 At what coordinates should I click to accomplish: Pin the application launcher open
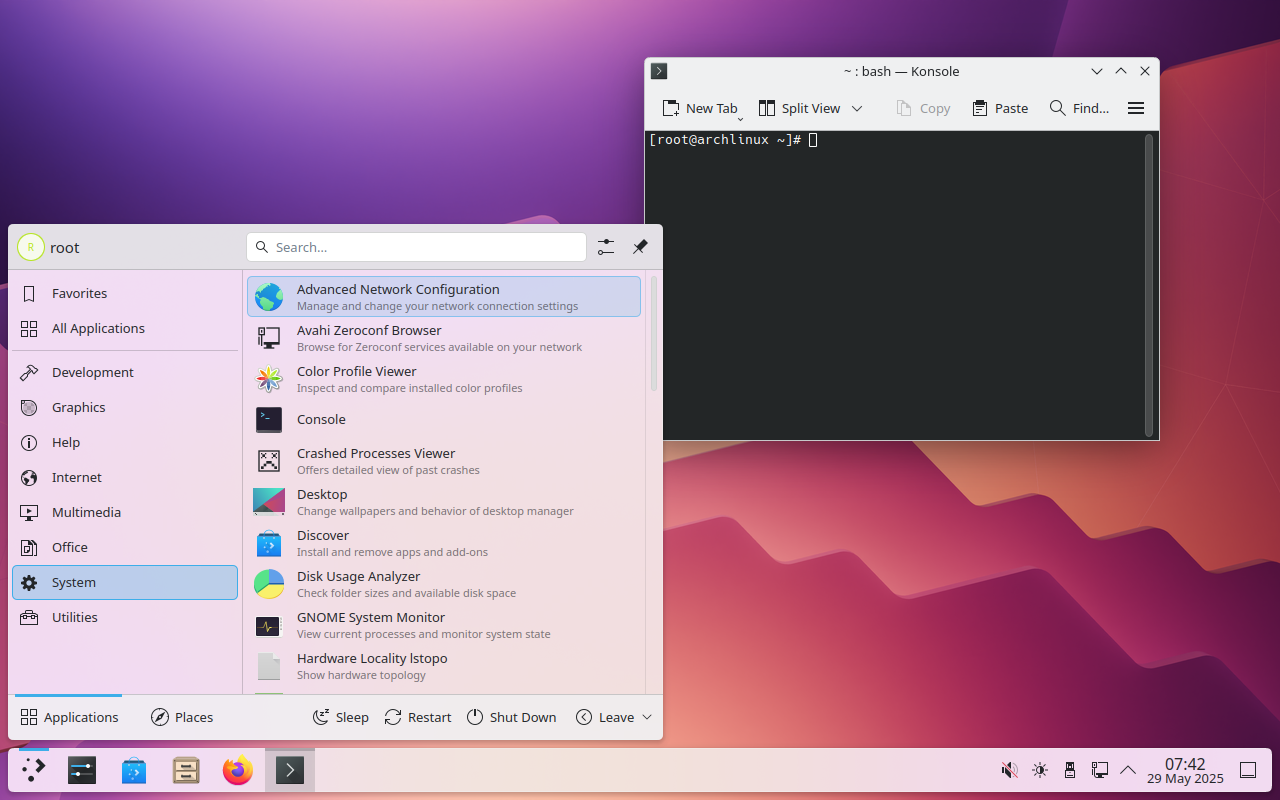point(640,247)
